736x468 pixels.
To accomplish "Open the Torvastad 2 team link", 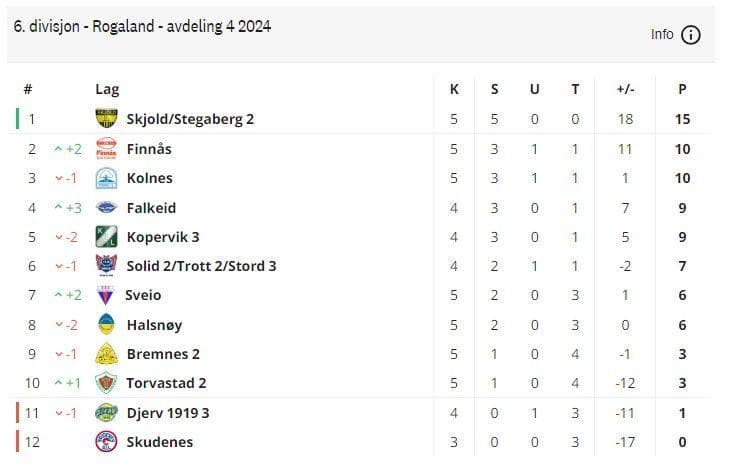I will pyautogui.click(x=166, y=383).
